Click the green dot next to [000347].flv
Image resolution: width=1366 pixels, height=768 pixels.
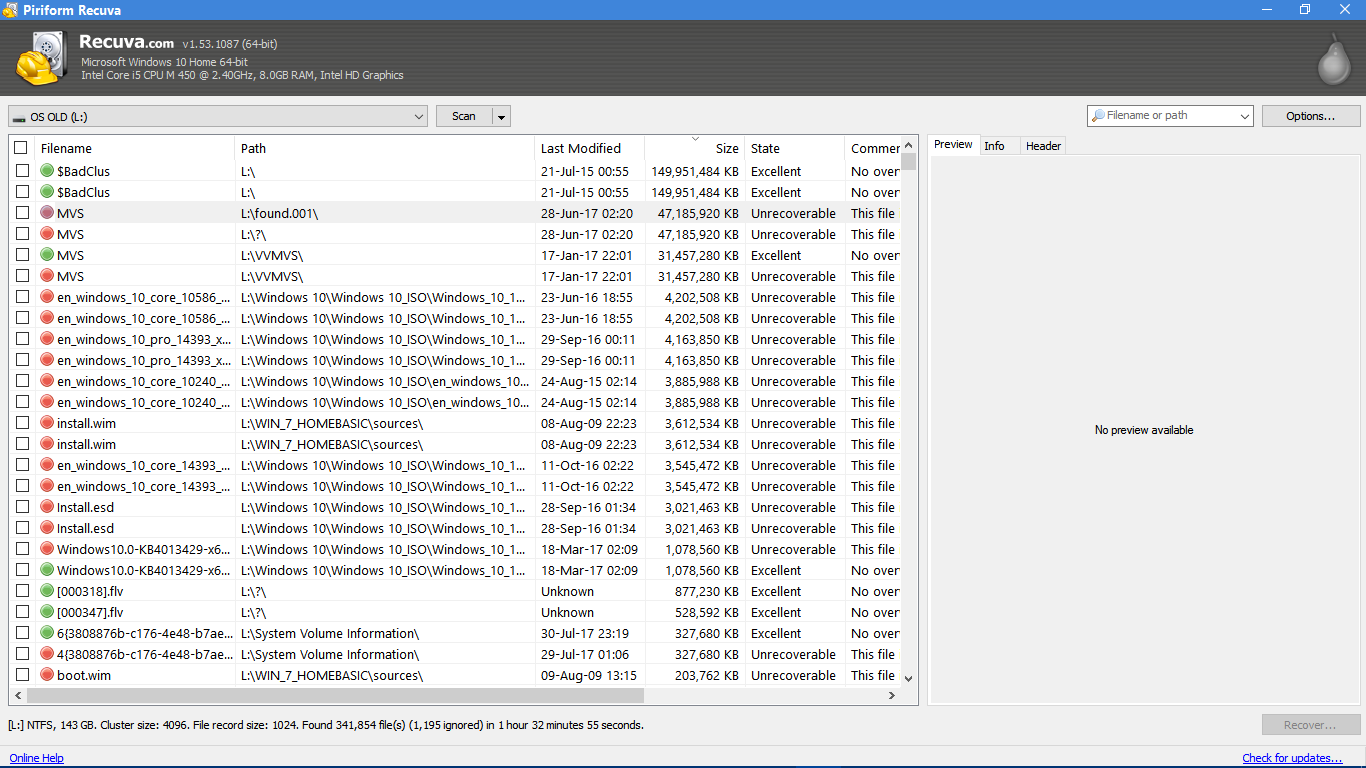click(x=47, y=612)
